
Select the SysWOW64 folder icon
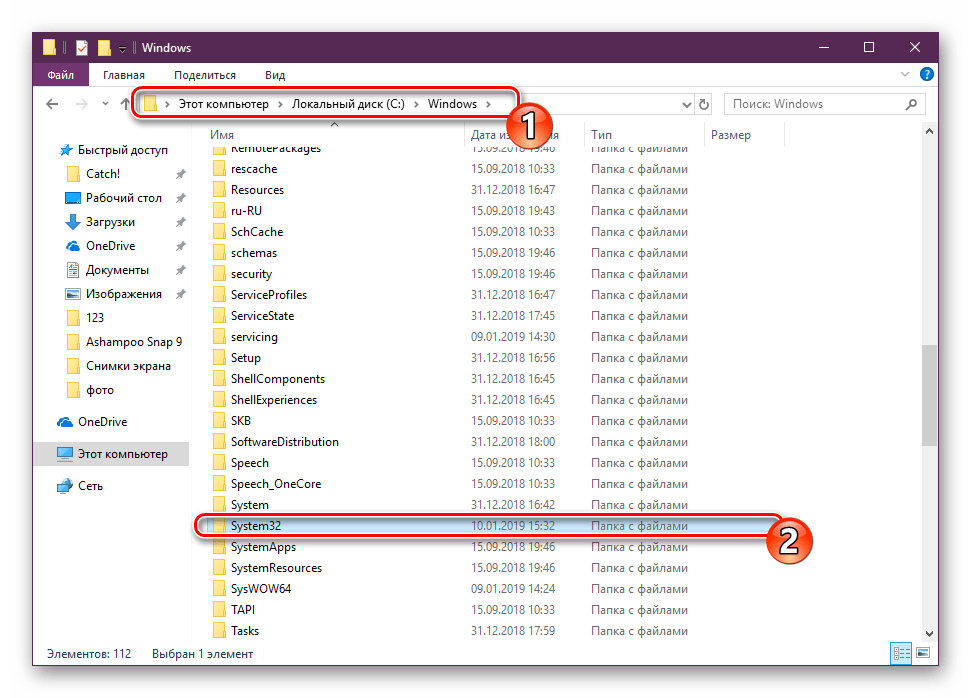pyautogui.click(x=219, y=589)
